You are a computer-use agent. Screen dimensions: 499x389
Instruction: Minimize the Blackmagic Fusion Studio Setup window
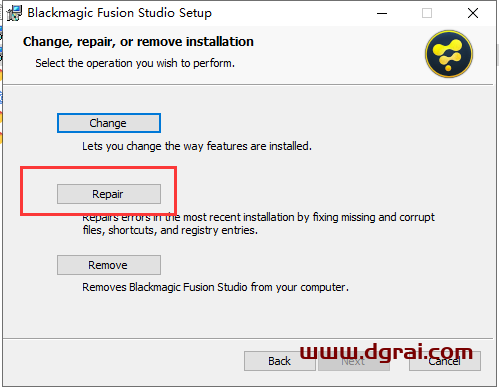(x=382, y=13)
